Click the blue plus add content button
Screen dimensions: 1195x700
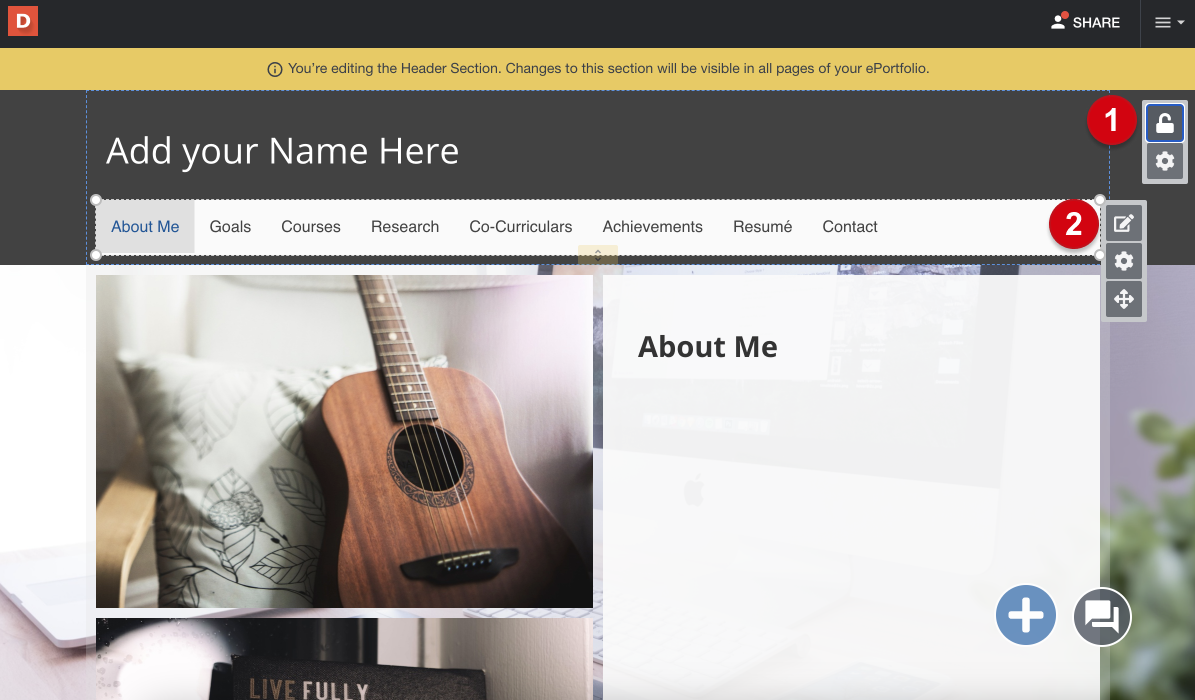pyautogui.click(x=1025, y=615)
